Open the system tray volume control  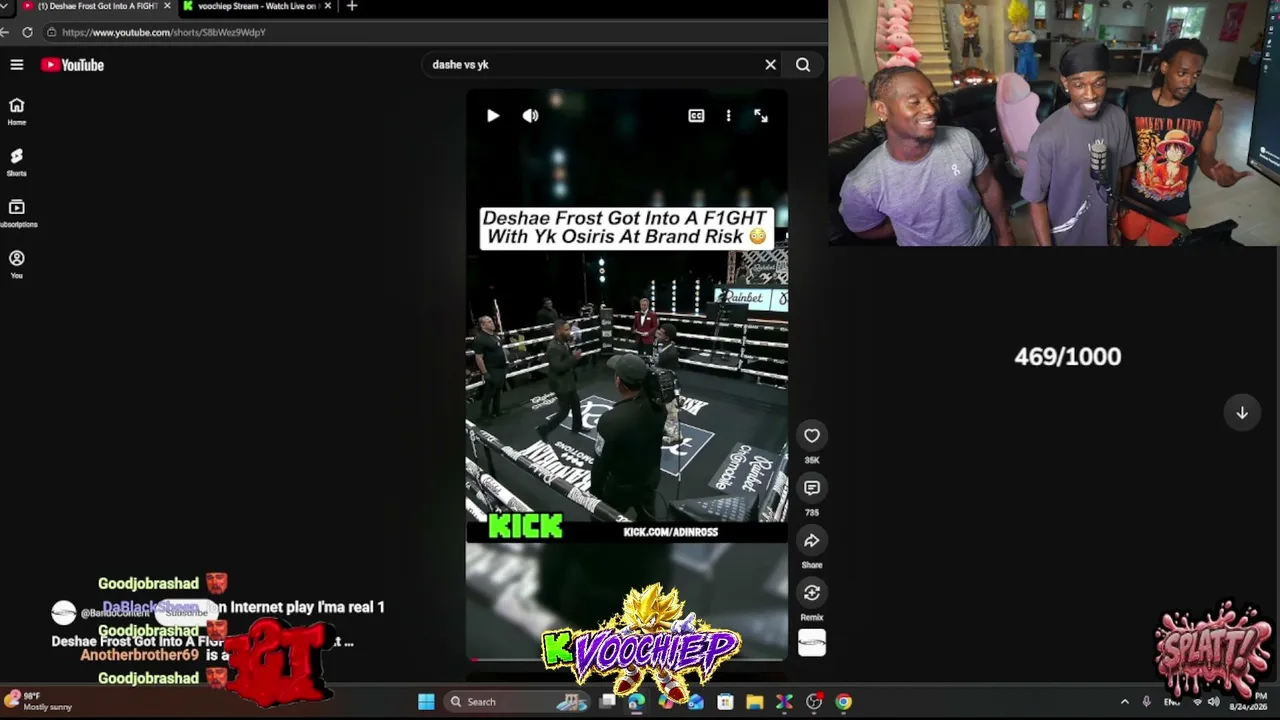(x=1213, y=702)
